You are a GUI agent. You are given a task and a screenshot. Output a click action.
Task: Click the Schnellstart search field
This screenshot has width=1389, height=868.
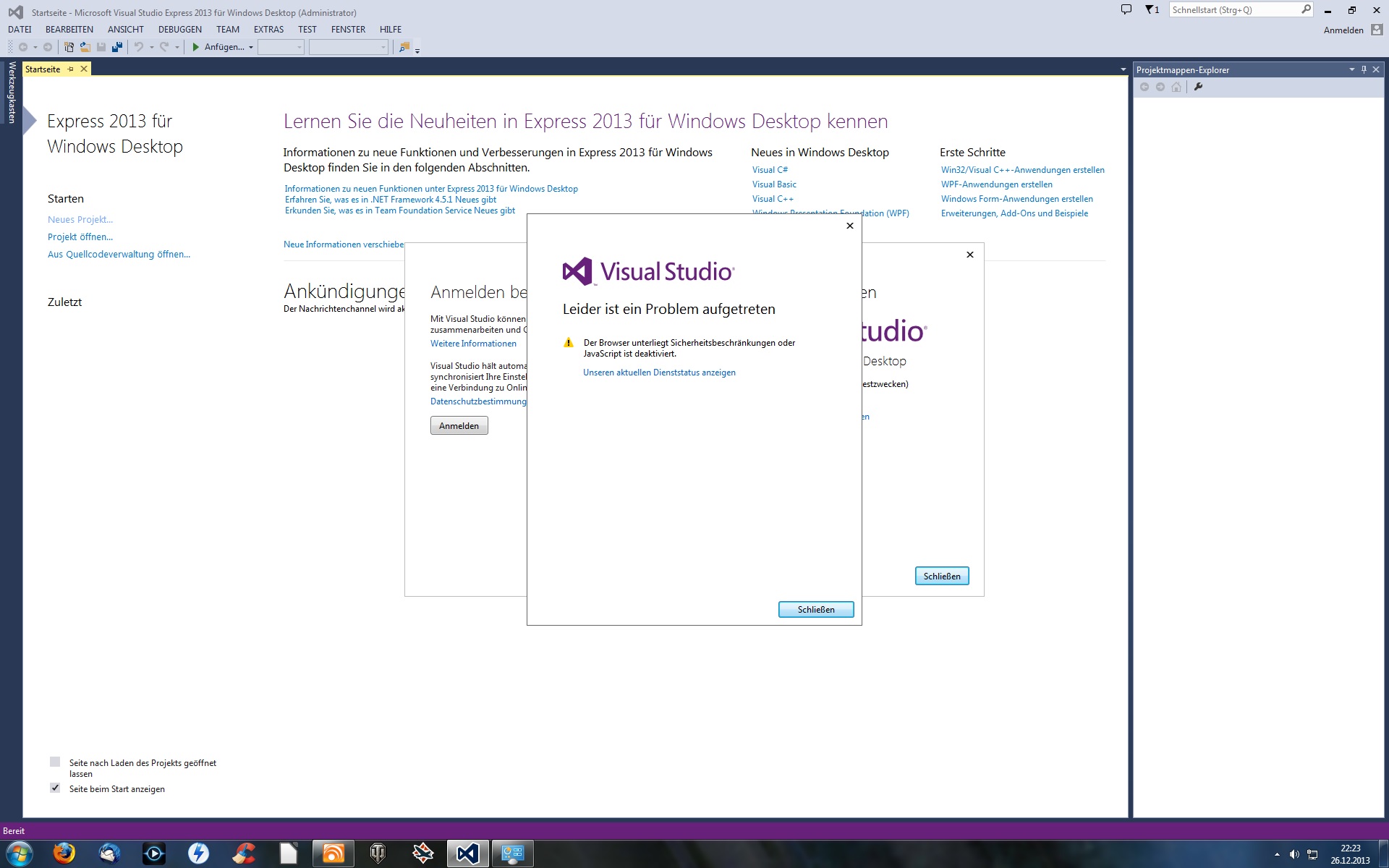tap(1233, 10)
